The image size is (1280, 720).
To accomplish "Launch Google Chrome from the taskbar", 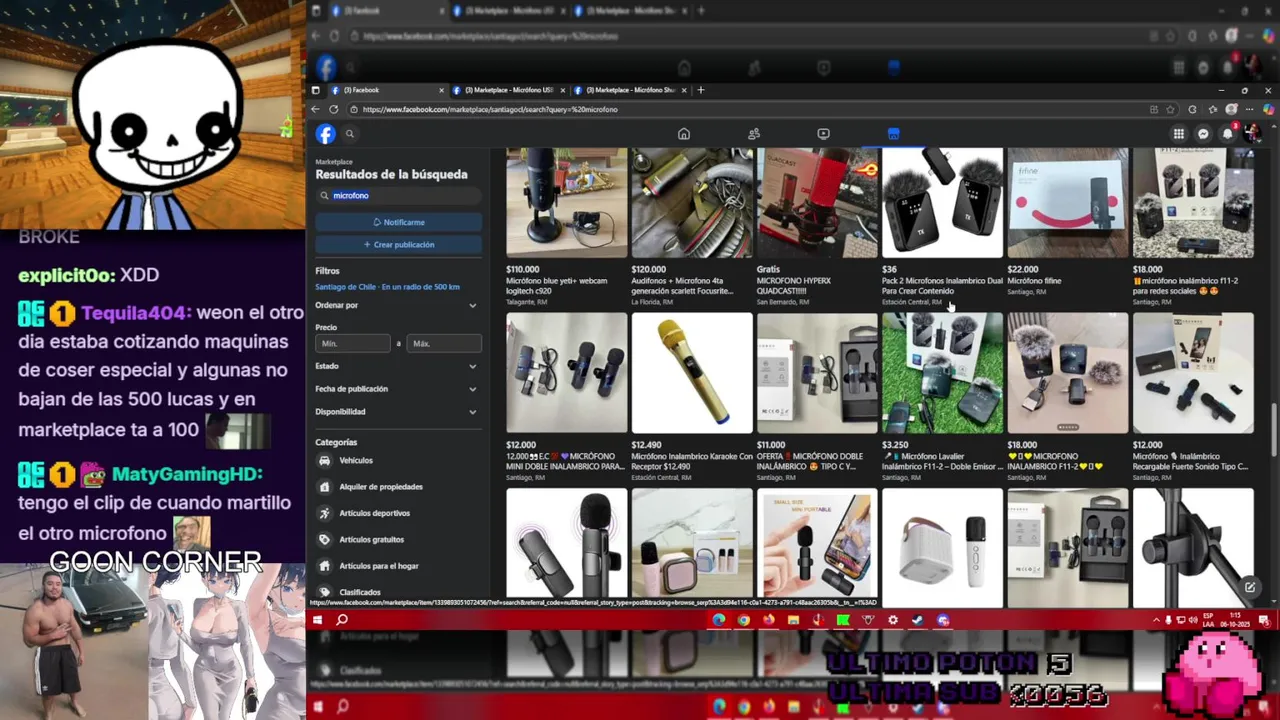I will coord(743,620).
